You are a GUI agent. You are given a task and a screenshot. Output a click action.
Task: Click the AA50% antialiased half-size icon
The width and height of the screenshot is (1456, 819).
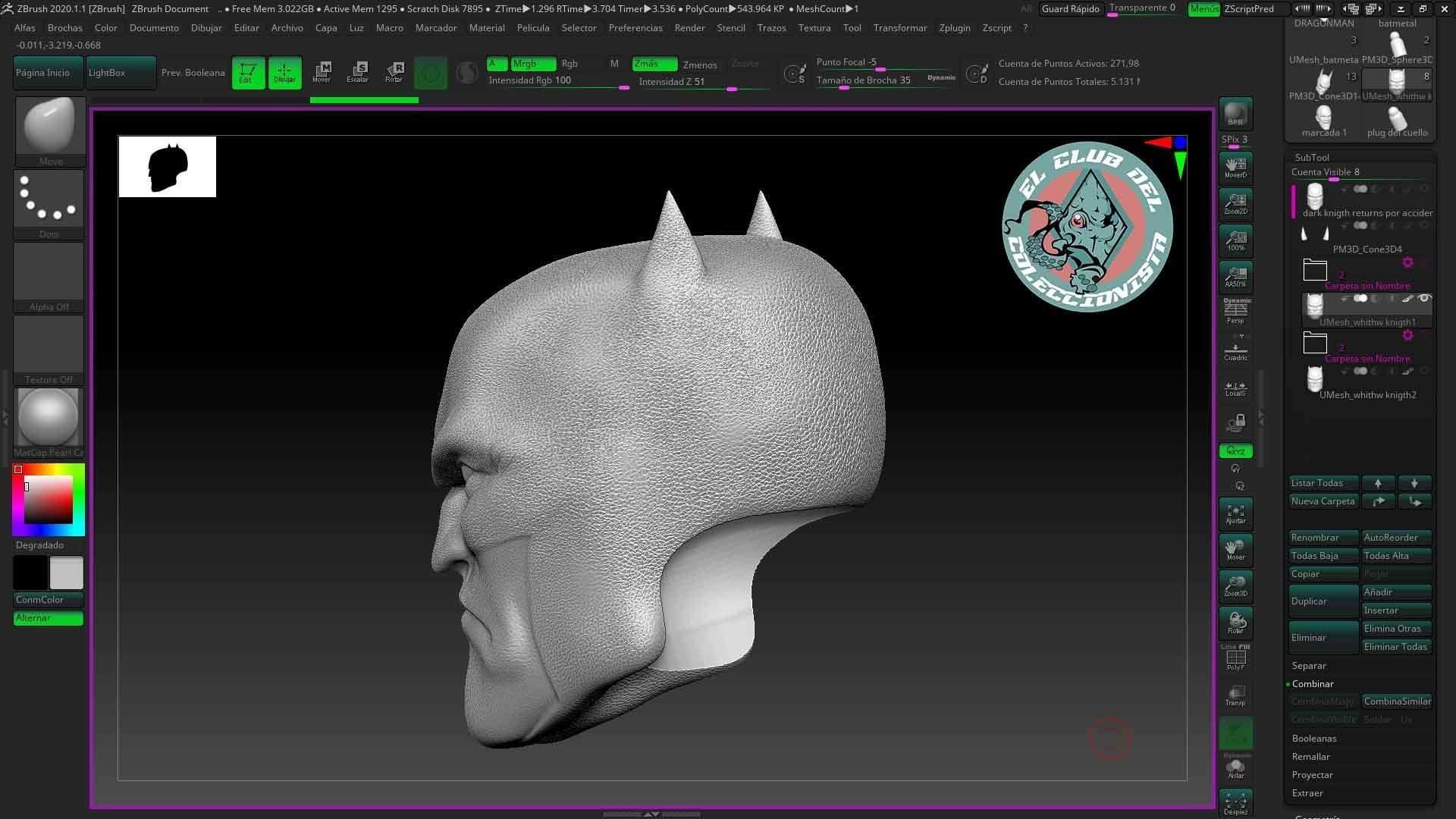(x=1235, y=276)
